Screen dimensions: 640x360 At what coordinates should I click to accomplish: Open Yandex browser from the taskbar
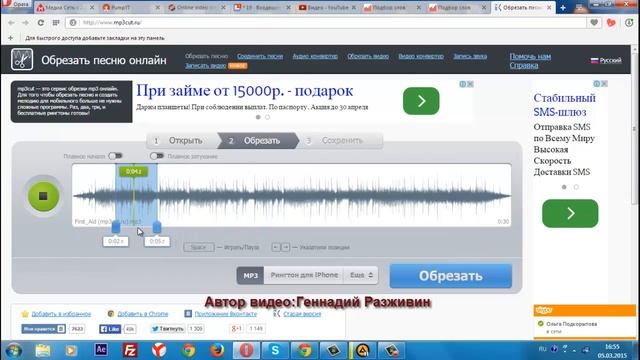point(159,350)
